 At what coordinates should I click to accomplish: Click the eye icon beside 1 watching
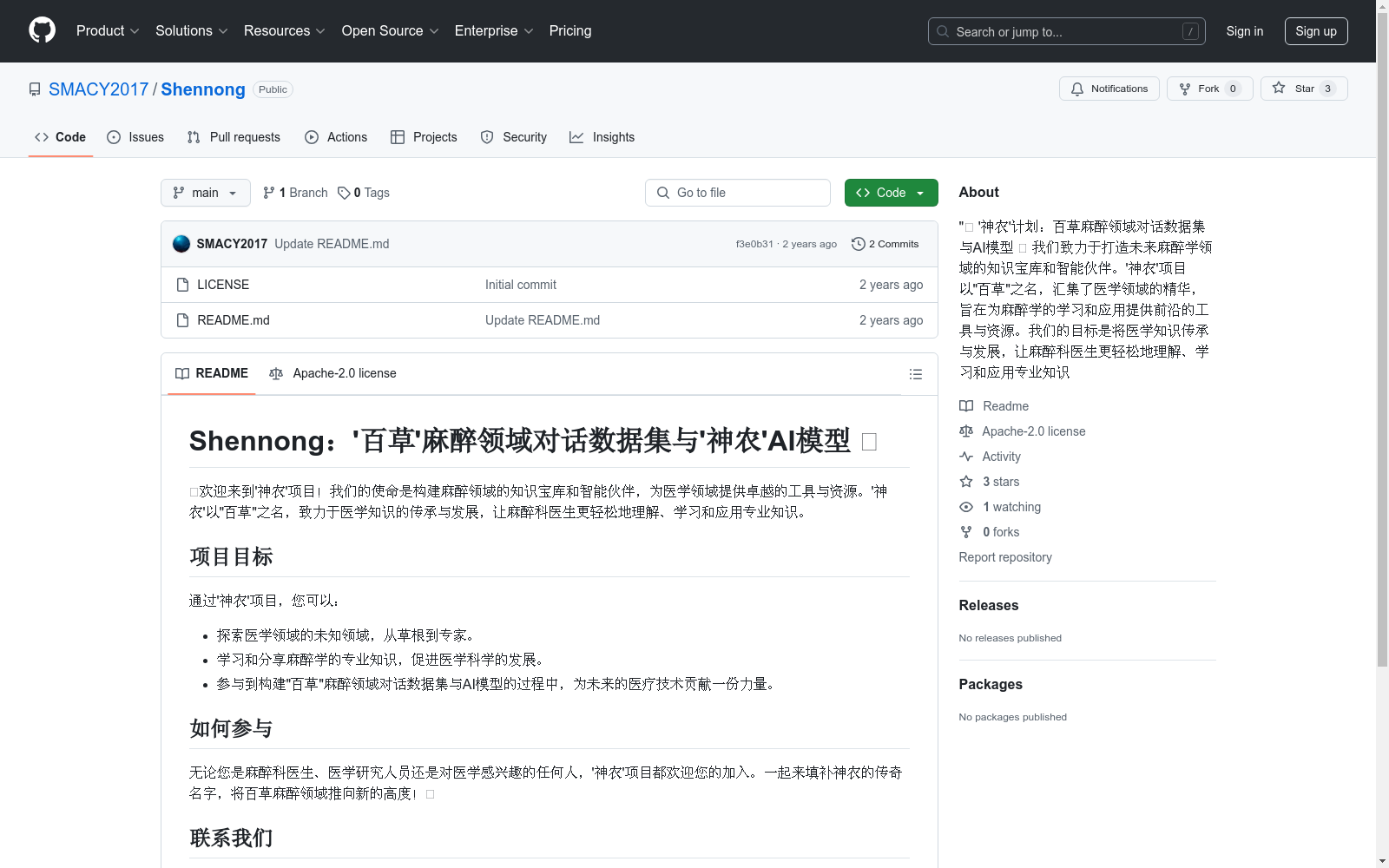(x=966, y=507)
